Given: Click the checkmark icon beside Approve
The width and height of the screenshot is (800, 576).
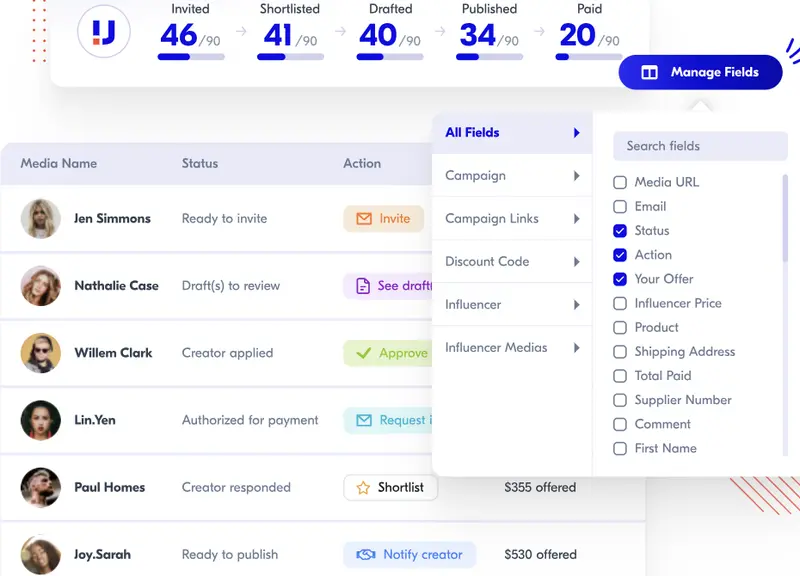Looking at the screenshot, I should pos(362,353).
